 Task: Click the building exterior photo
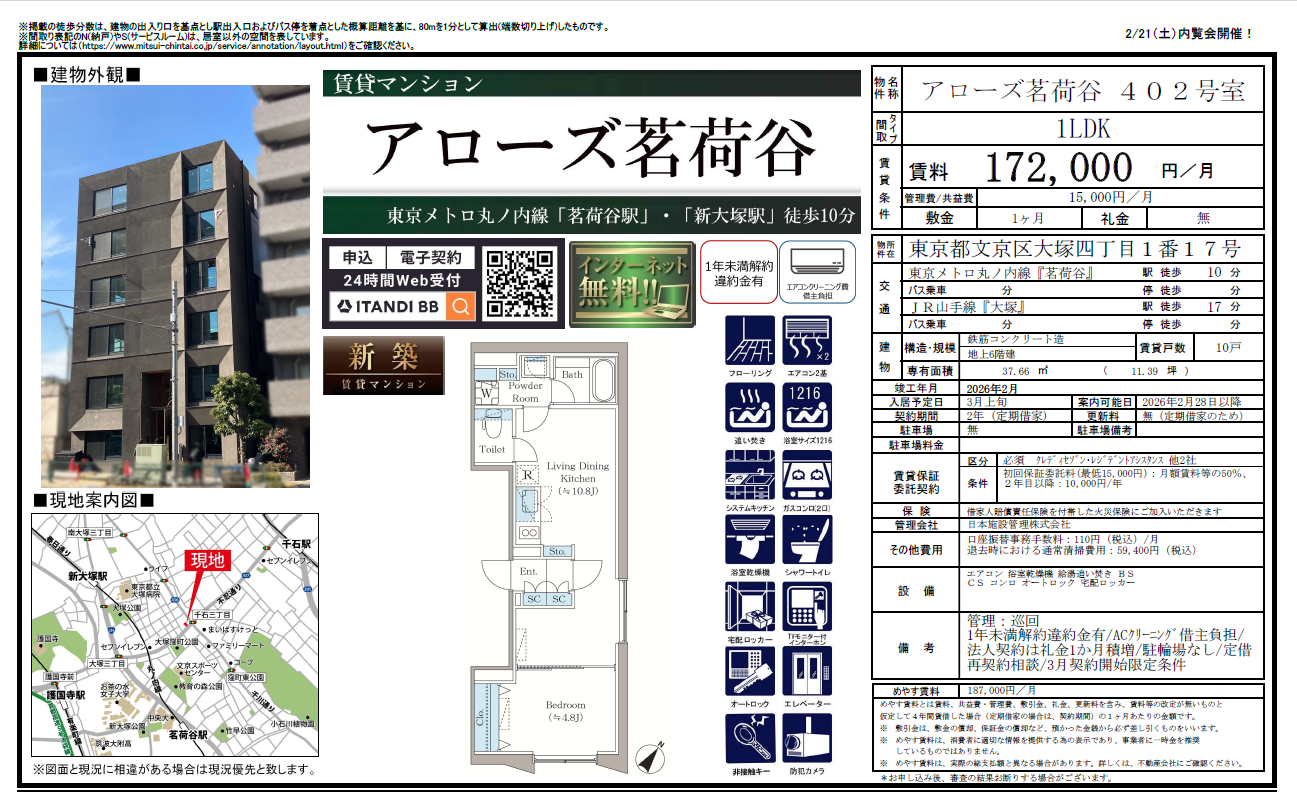pos(175,286)
